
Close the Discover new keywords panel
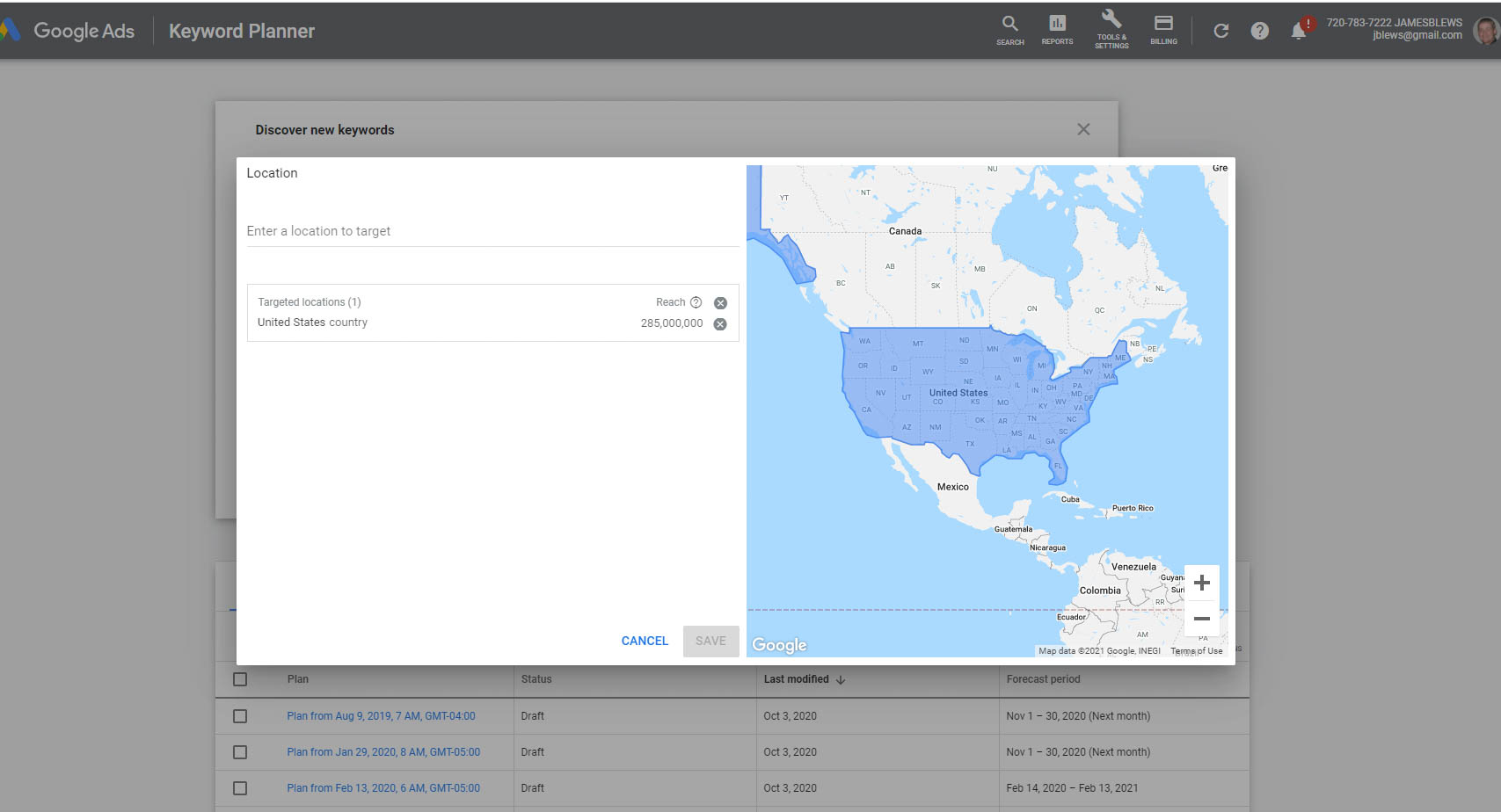tap(1083, 129)
